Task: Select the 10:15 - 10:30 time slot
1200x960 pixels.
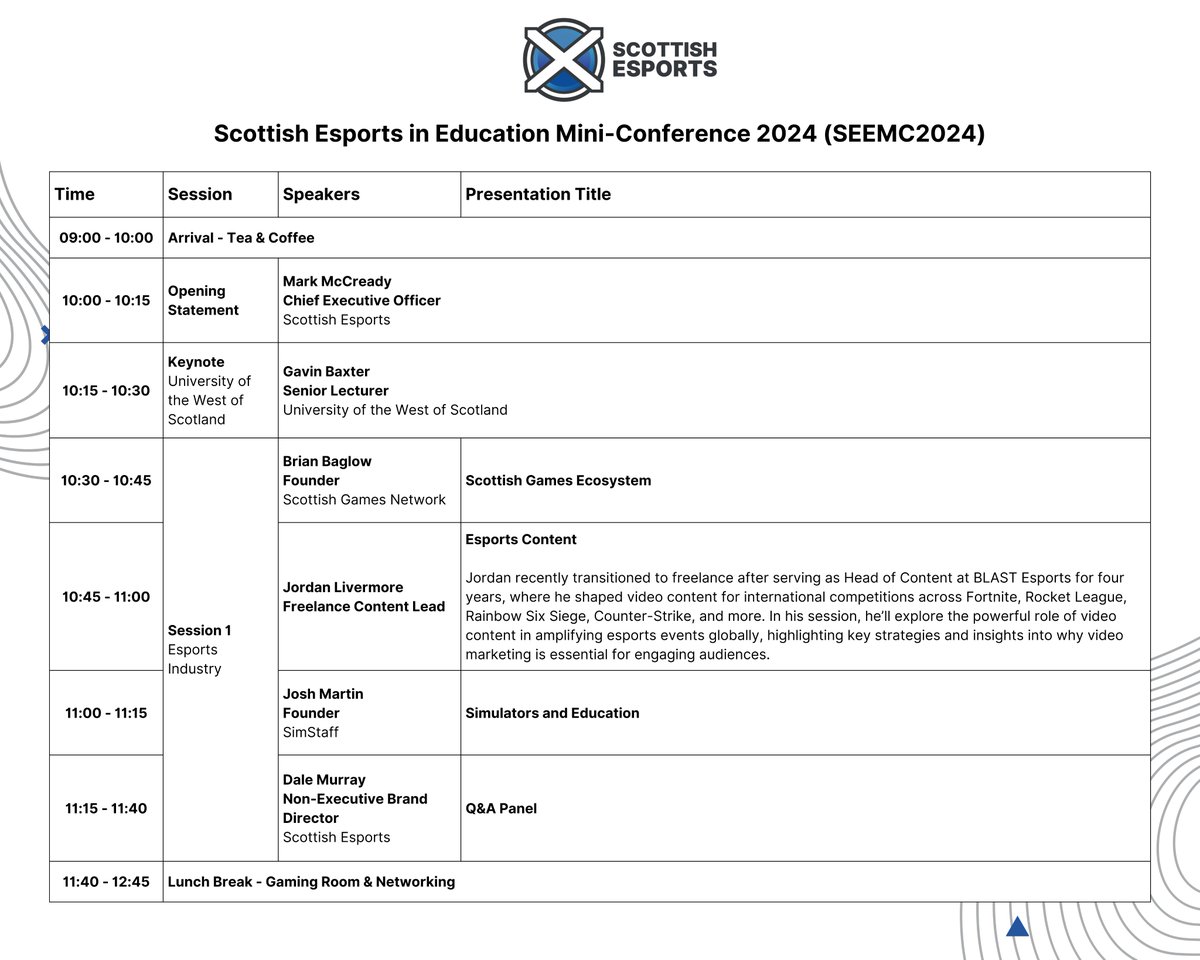Action: click(x=106, y=391)
